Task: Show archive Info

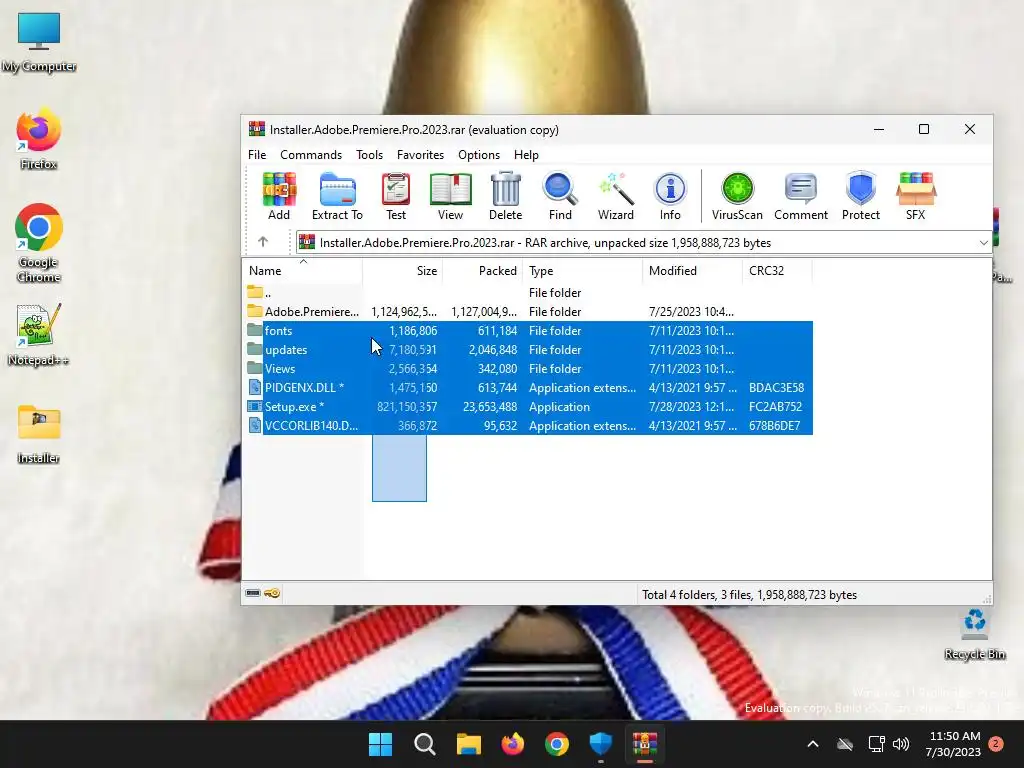Action: click(x=670, y=196)
